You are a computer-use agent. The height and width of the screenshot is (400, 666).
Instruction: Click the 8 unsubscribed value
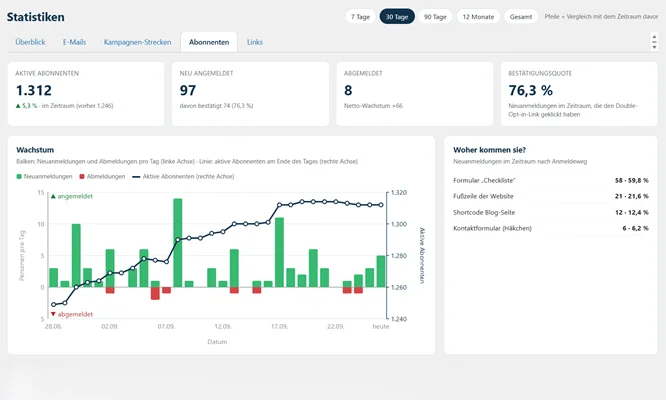(348, 90)
